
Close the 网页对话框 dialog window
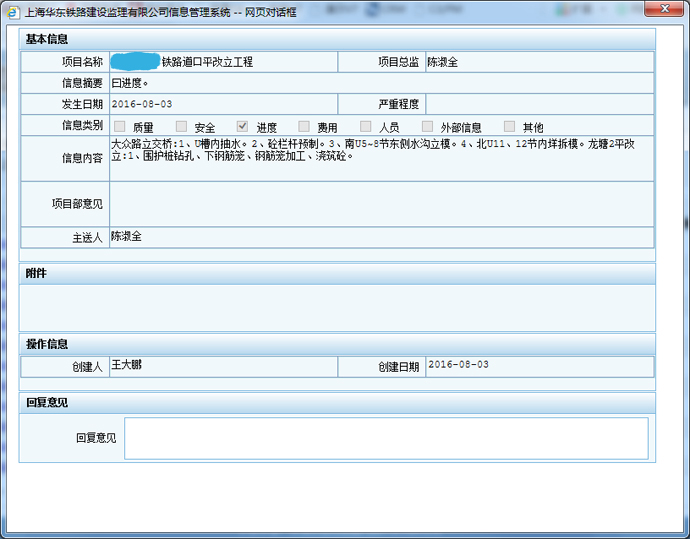click(660, 10)
